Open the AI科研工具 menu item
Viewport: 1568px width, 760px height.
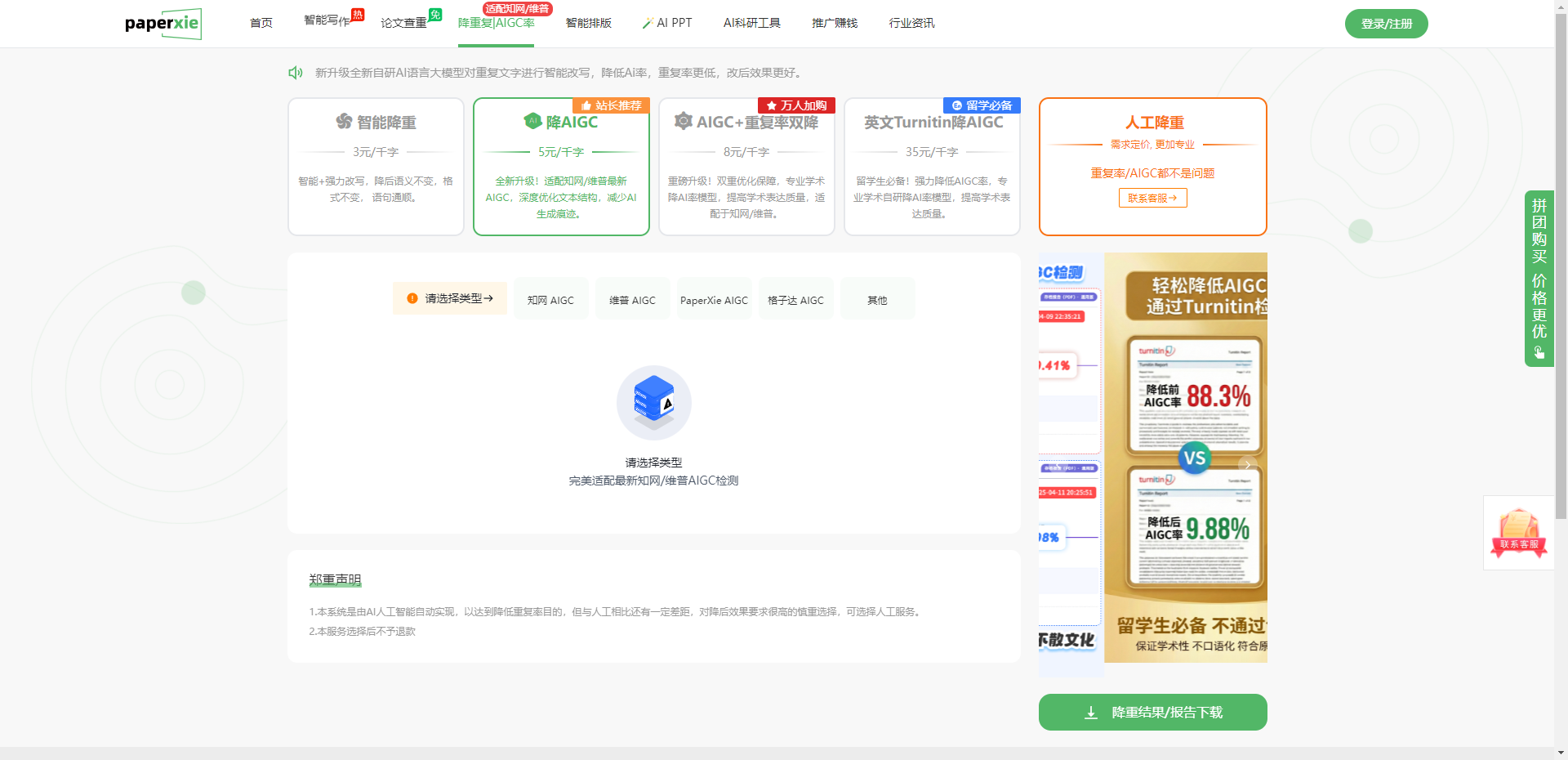pos(752,23)
